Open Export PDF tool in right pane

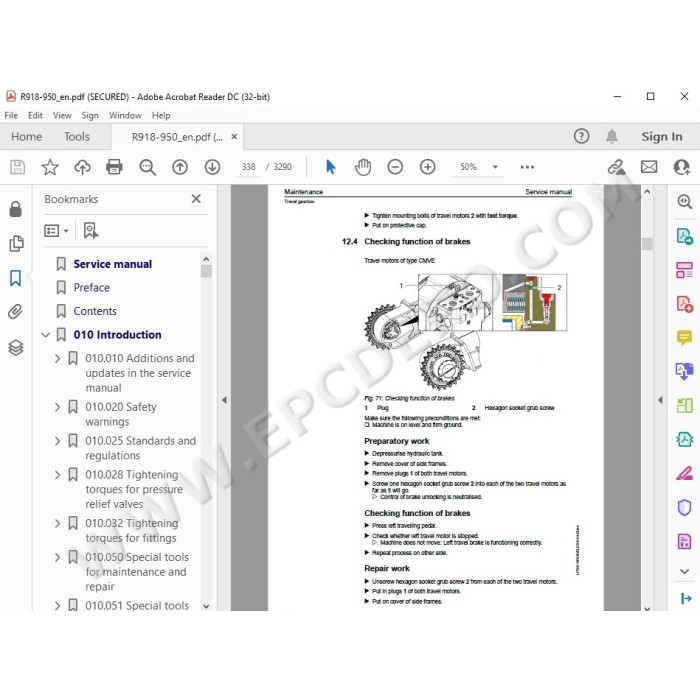[x=684, y=236]
